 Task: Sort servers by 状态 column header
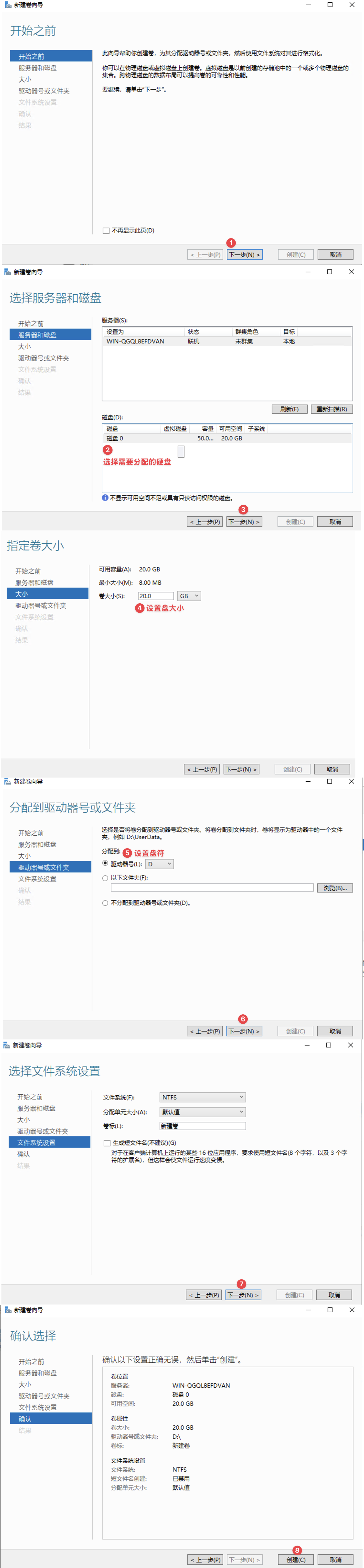(209, 332)
